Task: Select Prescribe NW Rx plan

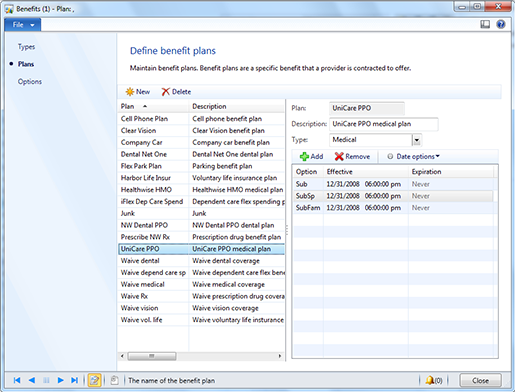Action: click(201, 237)
